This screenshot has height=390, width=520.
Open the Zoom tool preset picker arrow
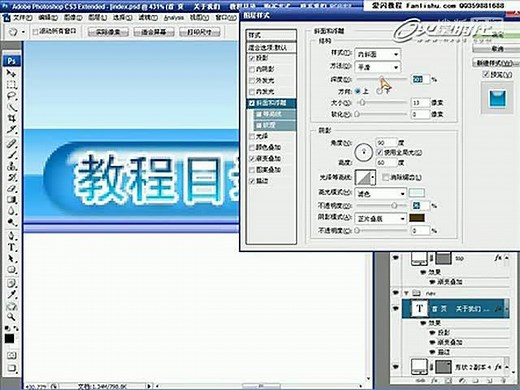(23, 32)
